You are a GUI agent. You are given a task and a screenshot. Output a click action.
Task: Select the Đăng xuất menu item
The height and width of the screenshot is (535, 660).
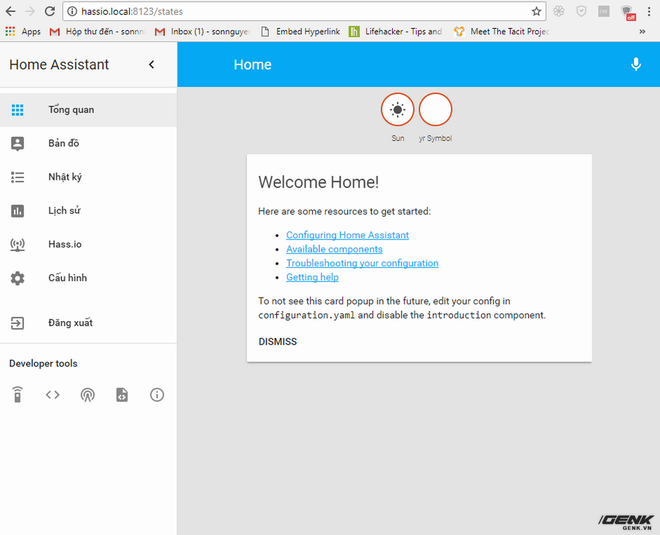[x=88, y=323]
